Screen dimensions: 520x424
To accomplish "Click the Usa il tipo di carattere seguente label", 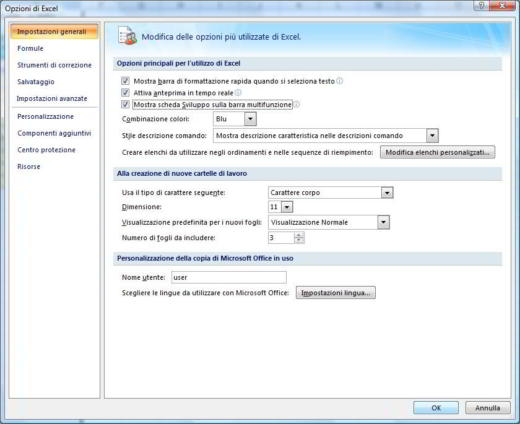I will [x=173, y=193].
